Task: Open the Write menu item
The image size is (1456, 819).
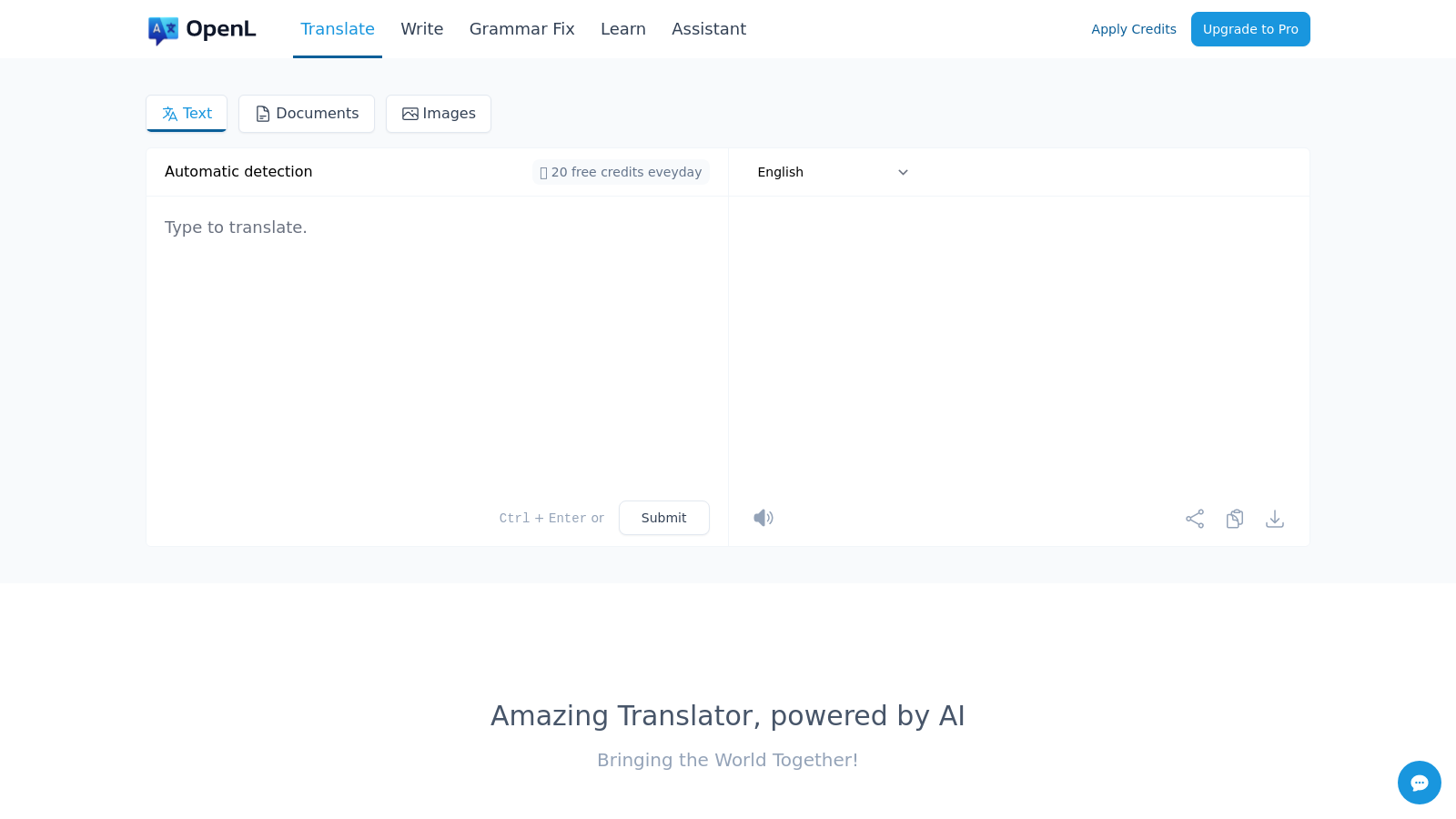Action: click(421, 29)
